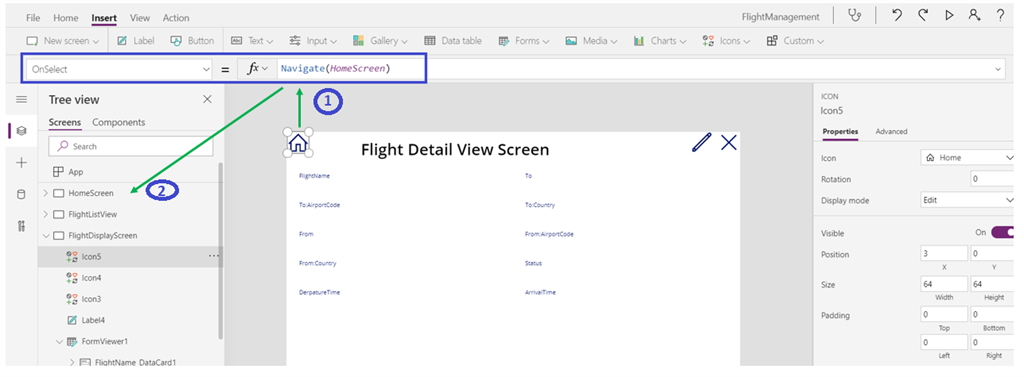
Task: Expand FlightListView in tree view
Action: (45, 214)
